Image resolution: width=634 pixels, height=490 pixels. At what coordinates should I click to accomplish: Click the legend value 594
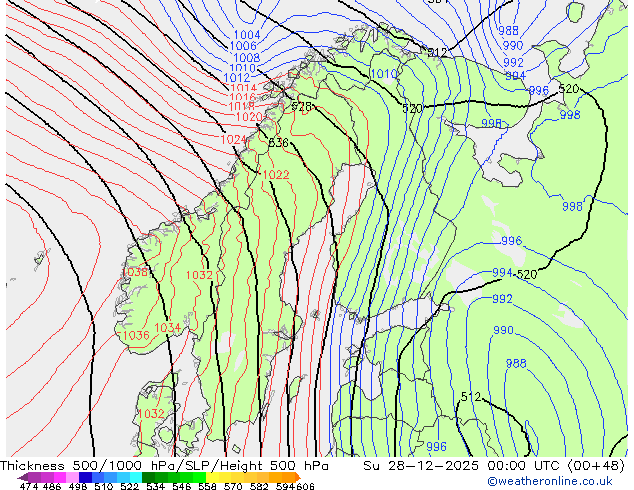click(285, 486)
